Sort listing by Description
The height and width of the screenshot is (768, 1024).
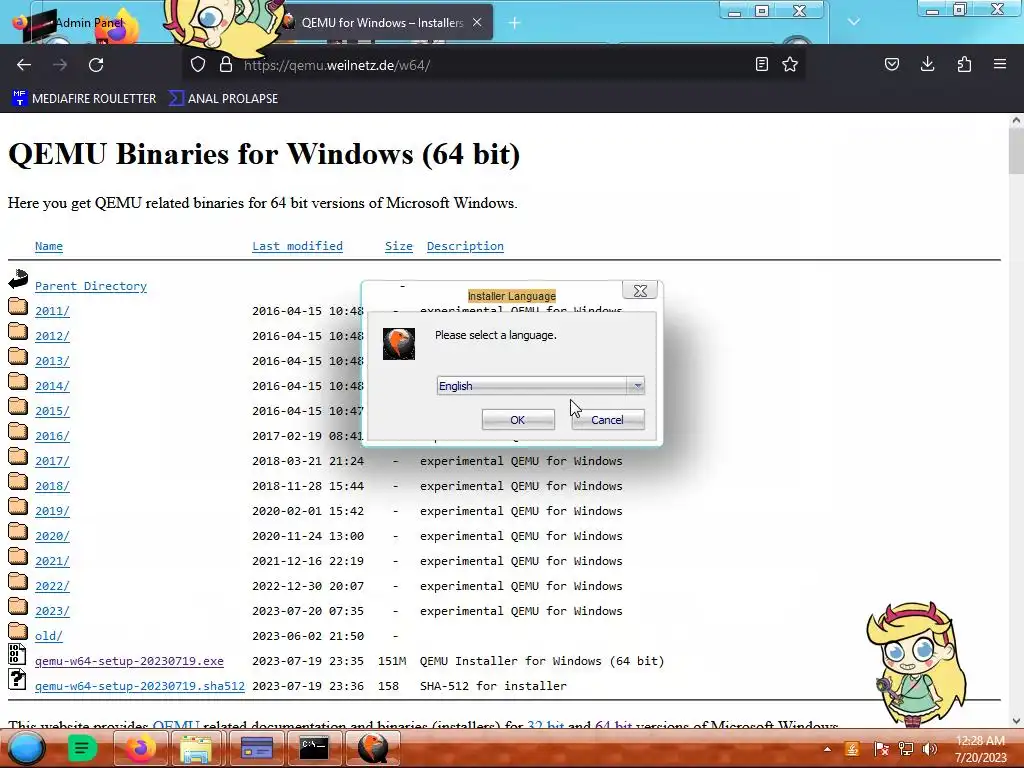click(x=465, y=246)
